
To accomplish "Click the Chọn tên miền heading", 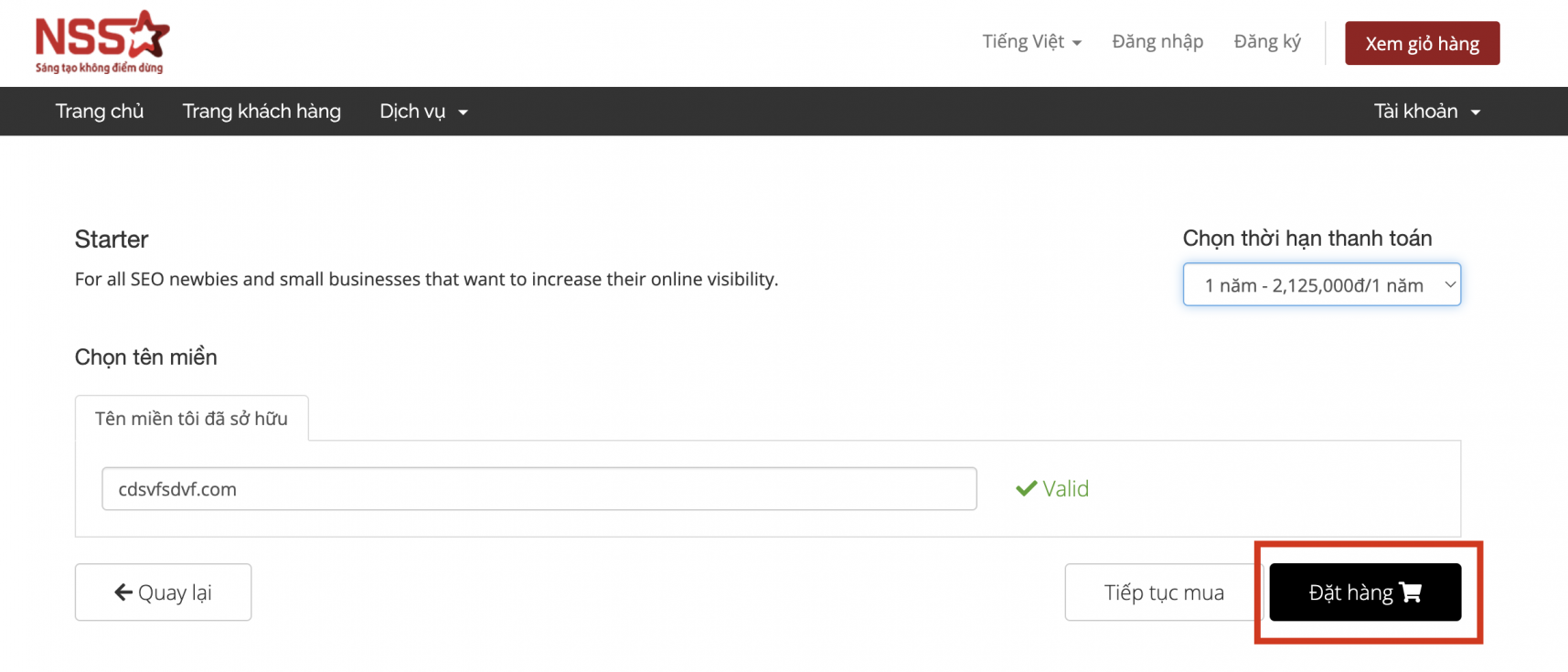I will (146, 357).
